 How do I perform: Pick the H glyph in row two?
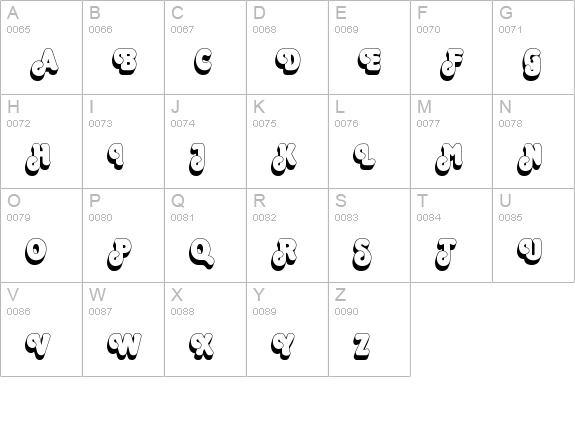click(x=38, y=159)
